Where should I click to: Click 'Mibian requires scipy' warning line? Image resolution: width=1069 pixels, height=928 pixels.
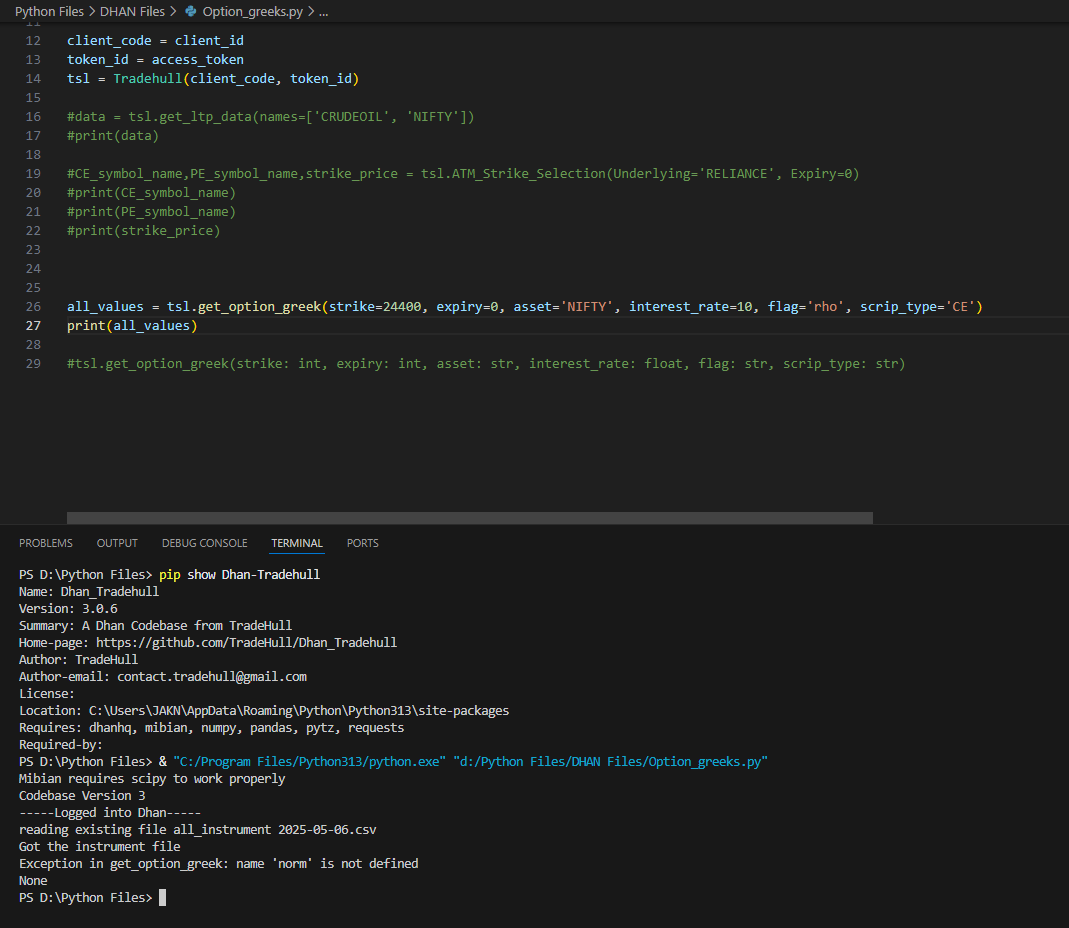[x=152, y=779]
